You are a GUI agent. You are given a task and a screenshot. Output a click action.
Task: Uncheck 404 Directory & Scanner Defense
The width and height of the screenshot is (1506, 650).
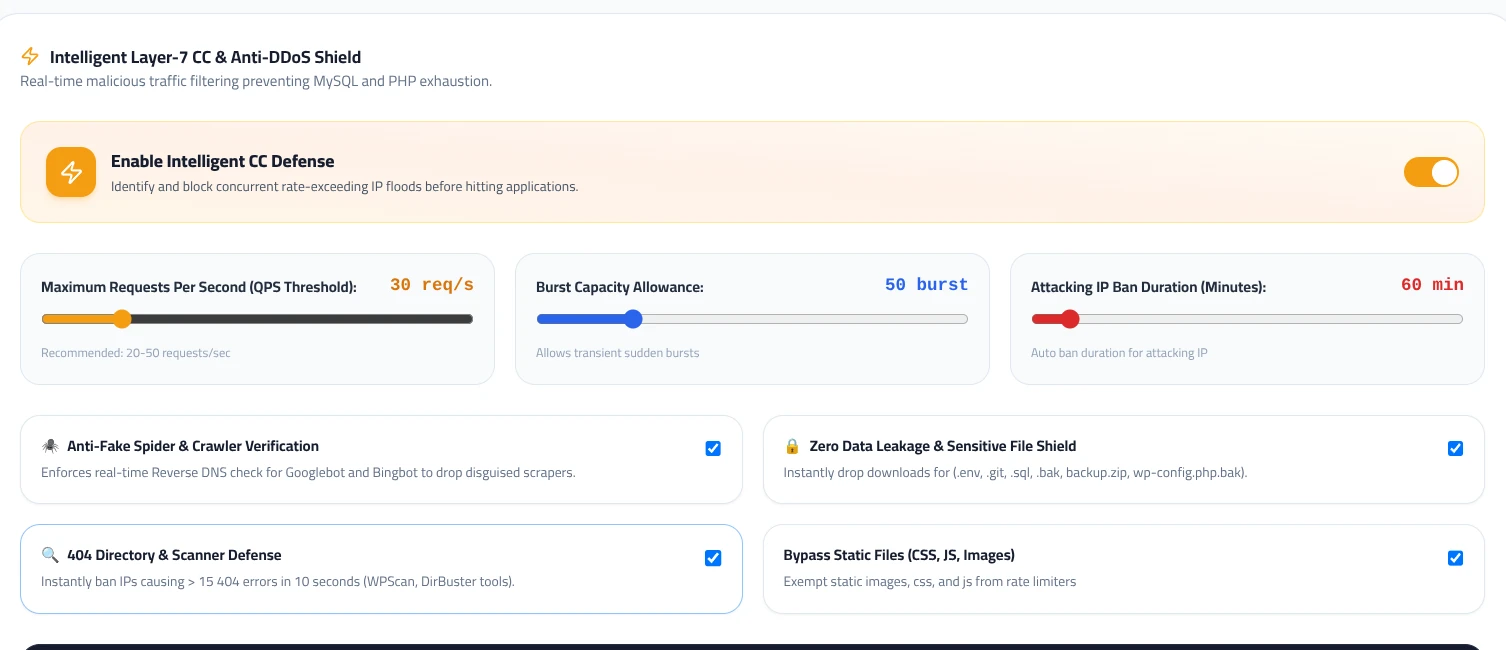tap(713, 558)
